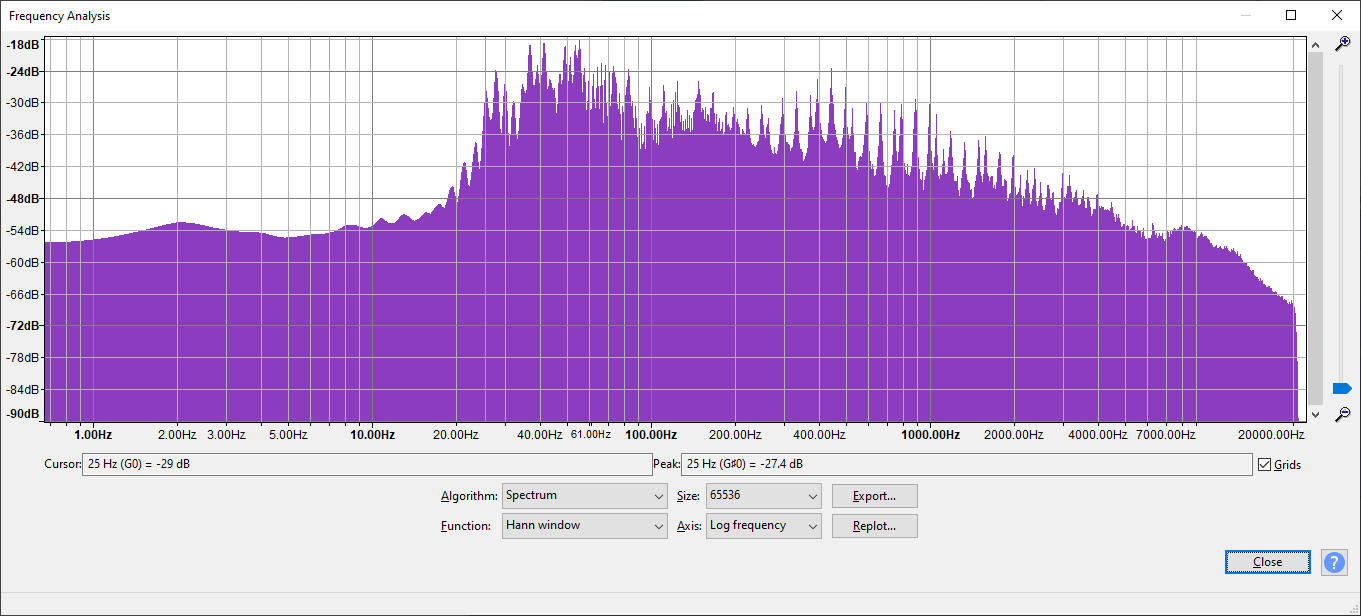Click the Replot... button
Viewport: 1361px width, 616px height.
(x=874, y=526)
